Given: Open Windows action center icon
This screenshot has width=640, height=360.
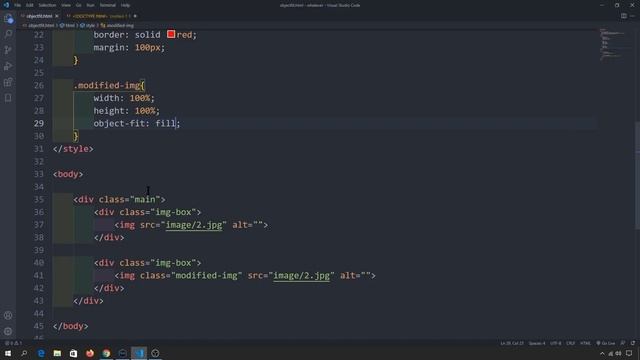Looking at the screenshot, I should point(629,353).
